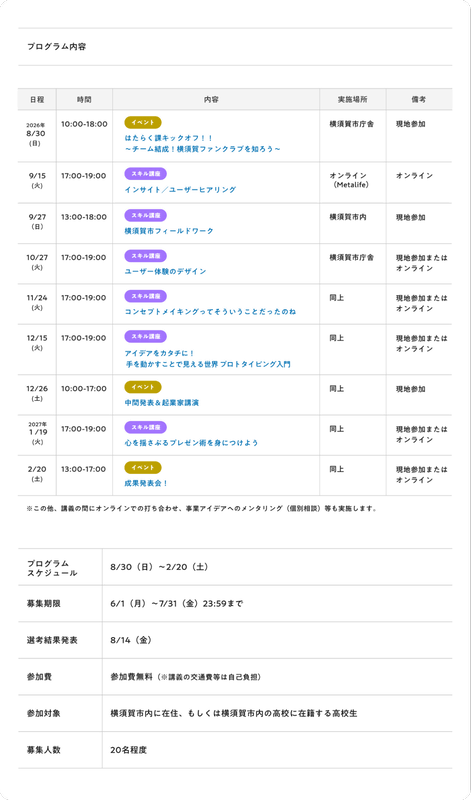Open the 心を揺さぶるプレゼン術を身につけよう link
This screenshot has width=471, height=800.
191,443
